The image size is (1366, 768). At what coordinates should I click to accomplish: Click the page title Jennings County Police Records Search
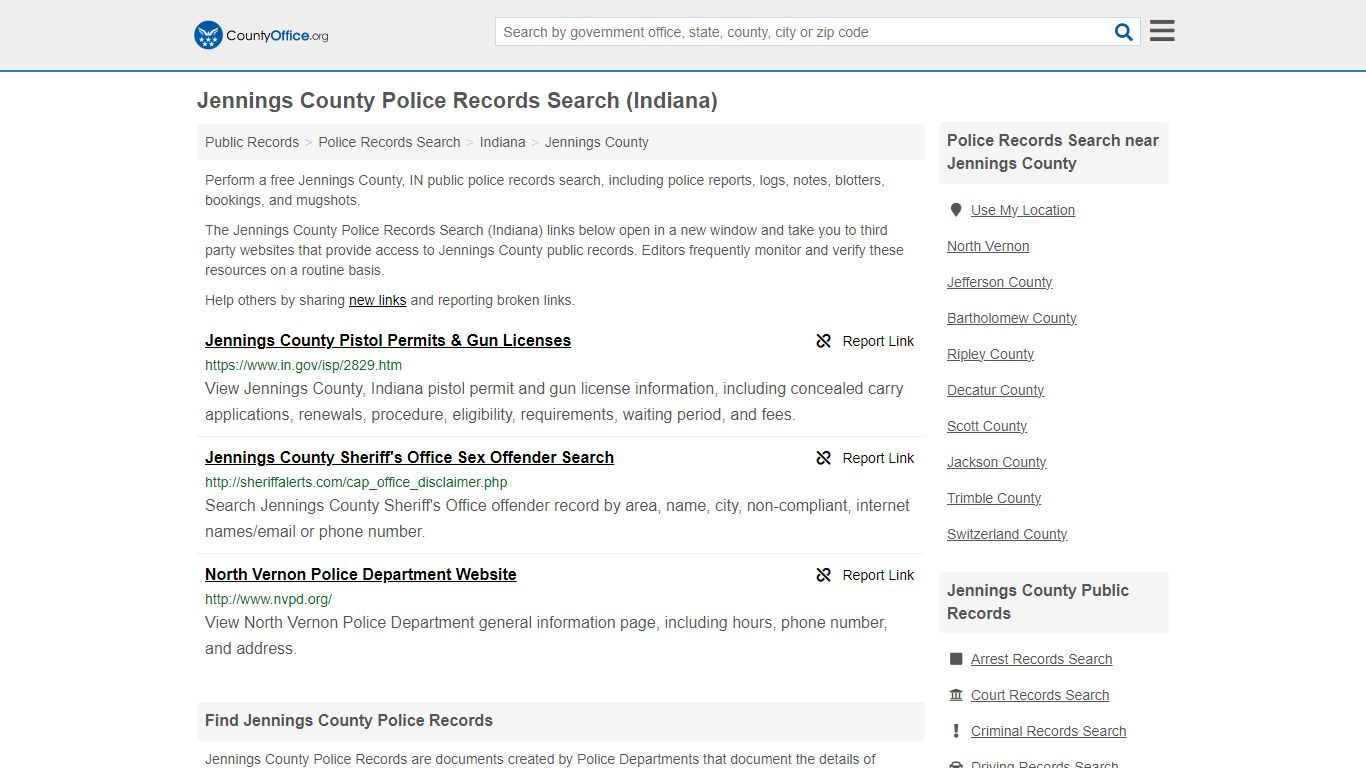point(457,101)
